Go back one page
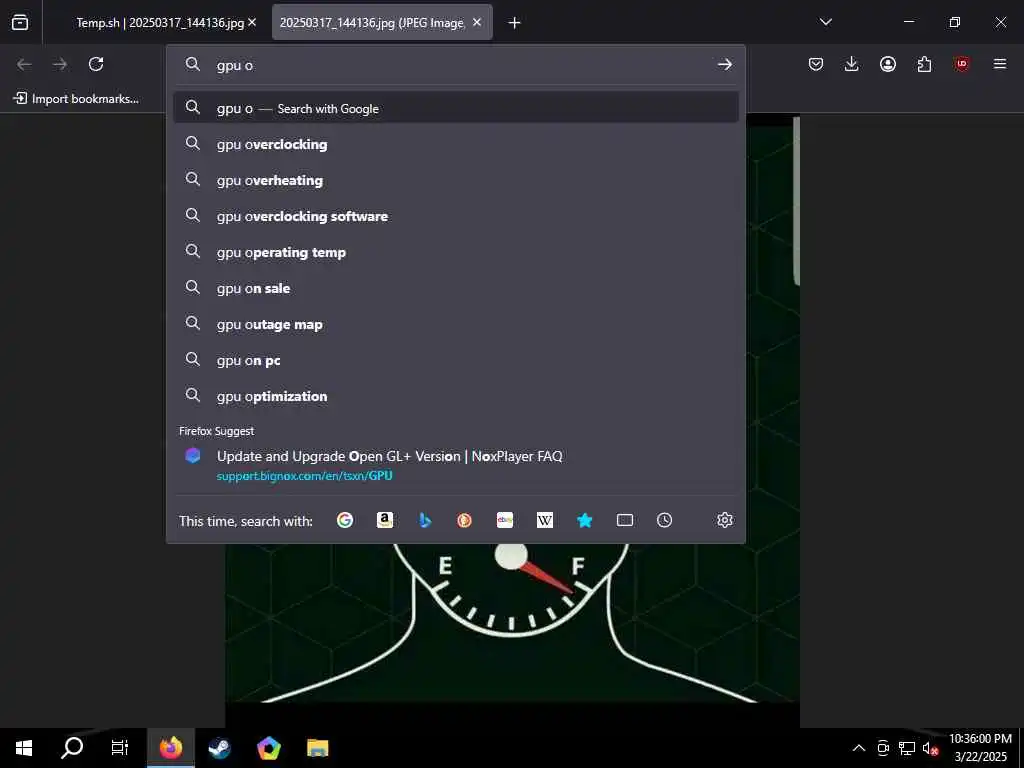Screen dimensions: 1024x768 click(x=24, y=64)
